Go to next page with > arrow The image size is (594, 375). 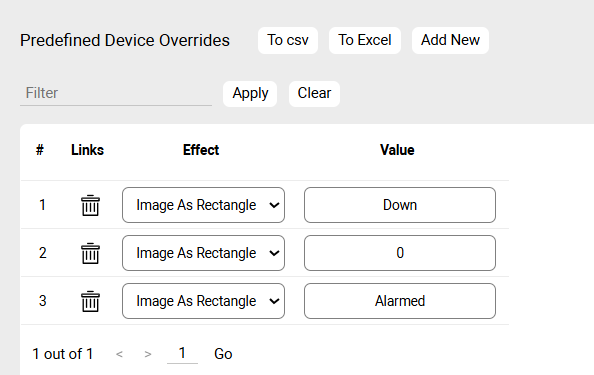click(x=148, y=354)
